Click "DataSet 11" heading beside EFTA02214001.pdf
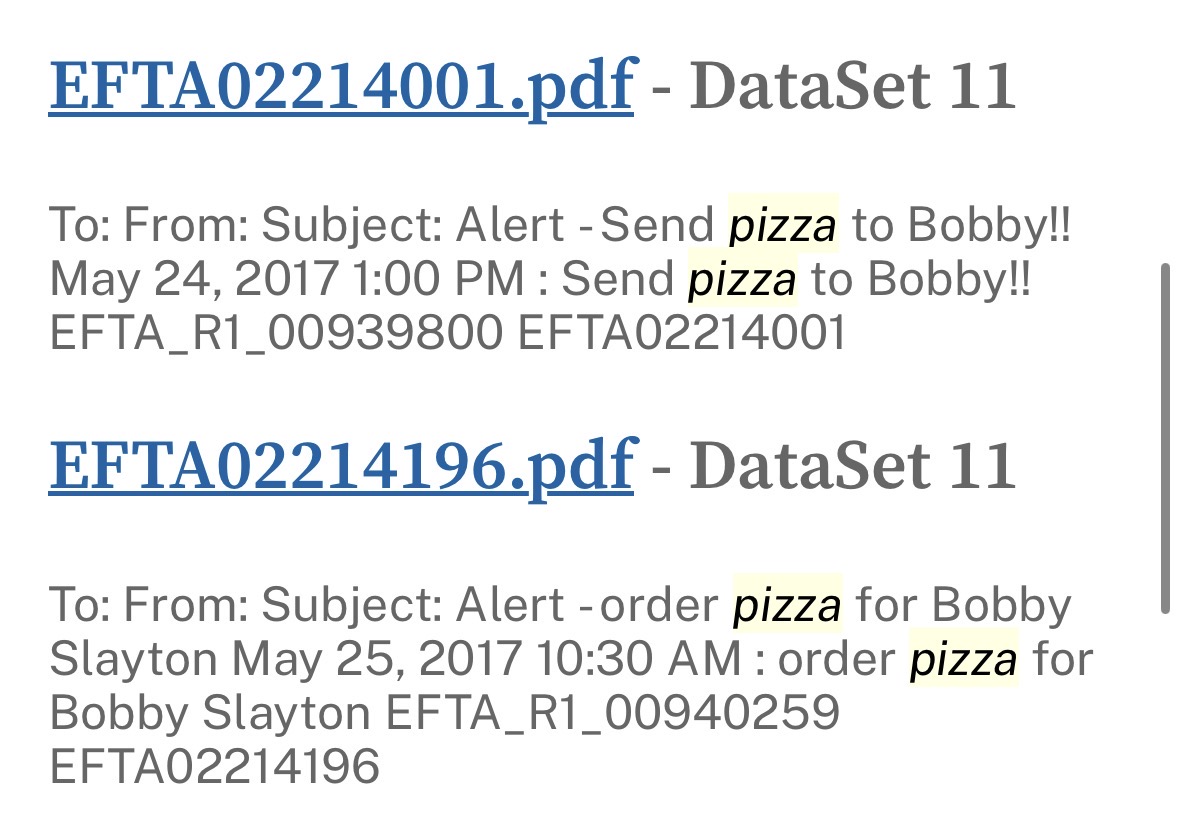The height and width of the screenshot is (833, 1179). pyautogui.click(x=852, y=86)
